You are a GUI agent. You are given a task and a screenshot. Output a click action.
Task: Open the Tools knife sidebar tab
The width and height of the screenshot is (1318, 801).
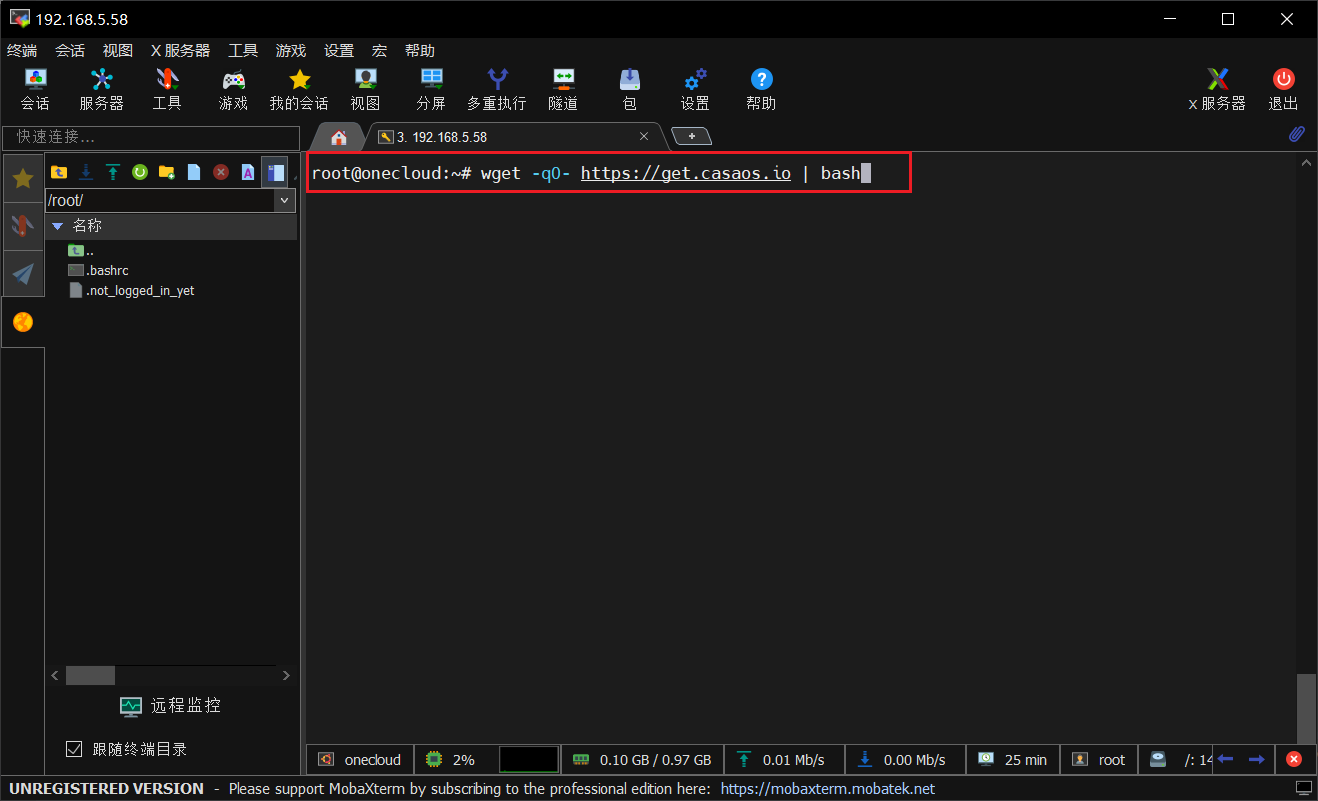(23, 226)
